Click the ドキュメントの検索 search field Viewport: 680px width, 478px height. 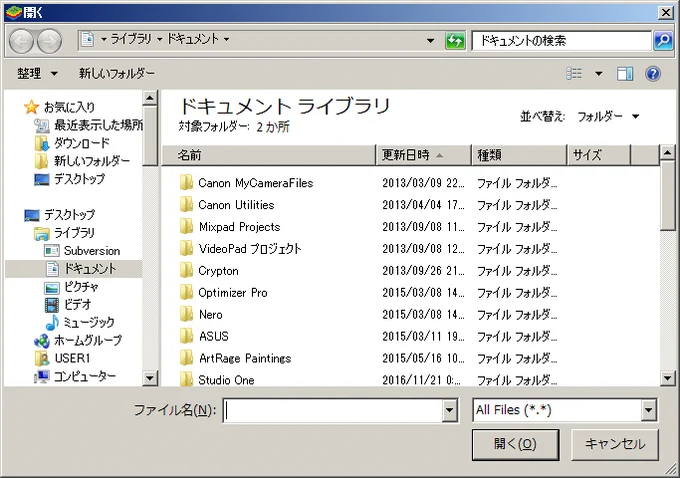562,41
